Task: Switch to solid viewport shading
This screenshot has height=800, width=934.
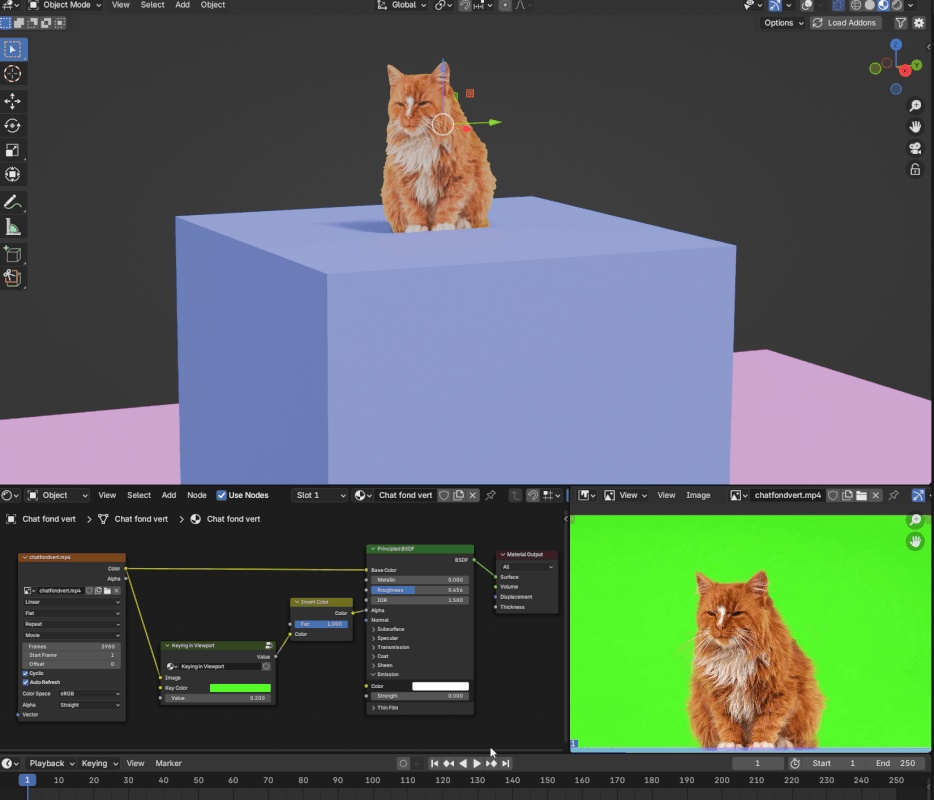Action: pyautogui.click(x=870, y=5)
